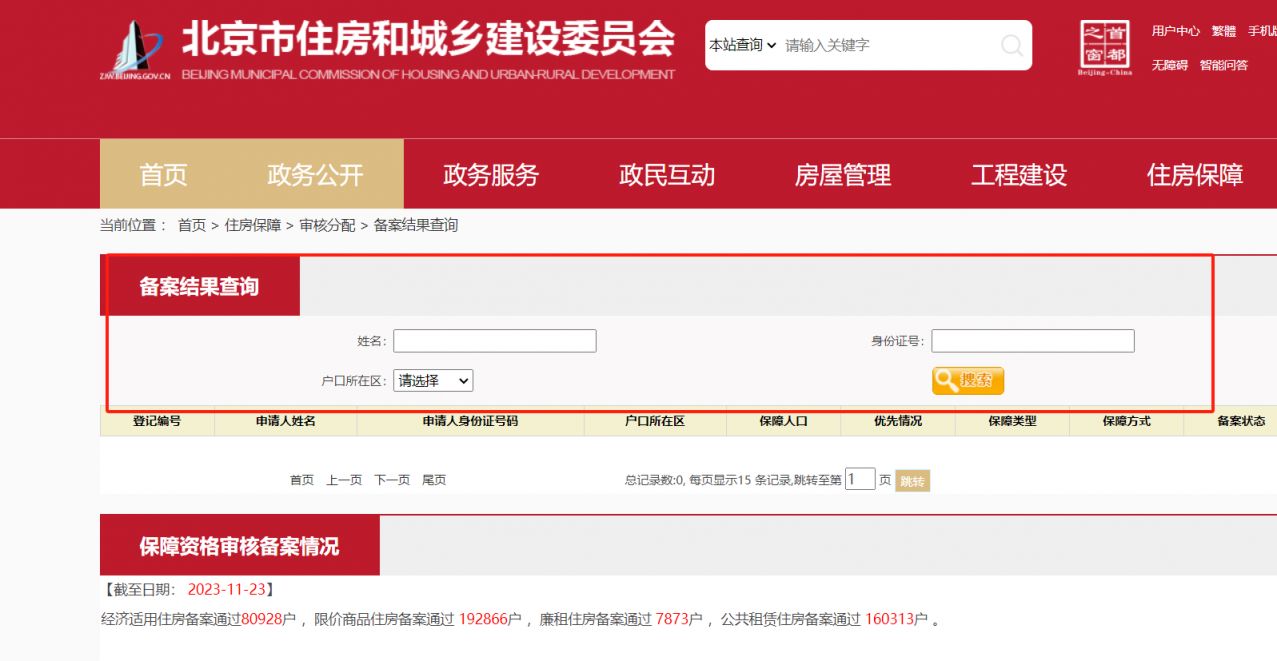Image resolution: width=1277 pixels, height=661 pixels.
Task: Click the 申请人身份证号码 column header
Action: coord(470,421)
